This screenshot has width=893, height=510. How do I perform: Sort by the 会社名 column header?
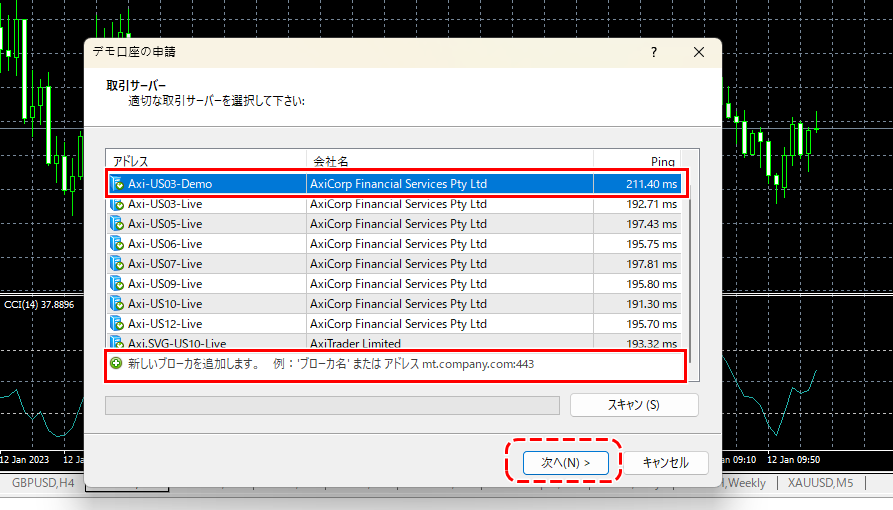[450, 161]
